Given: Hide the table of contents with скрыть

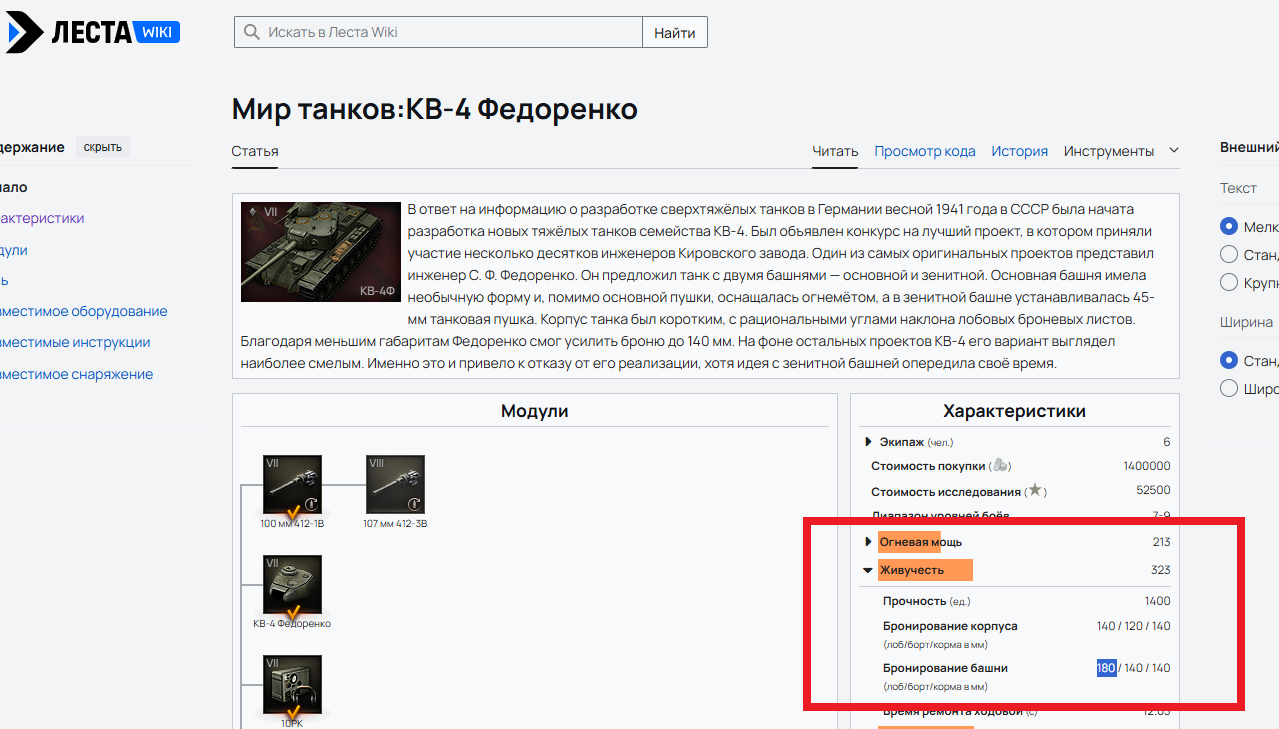Looking at the screenshot, I should pos(103,147).
